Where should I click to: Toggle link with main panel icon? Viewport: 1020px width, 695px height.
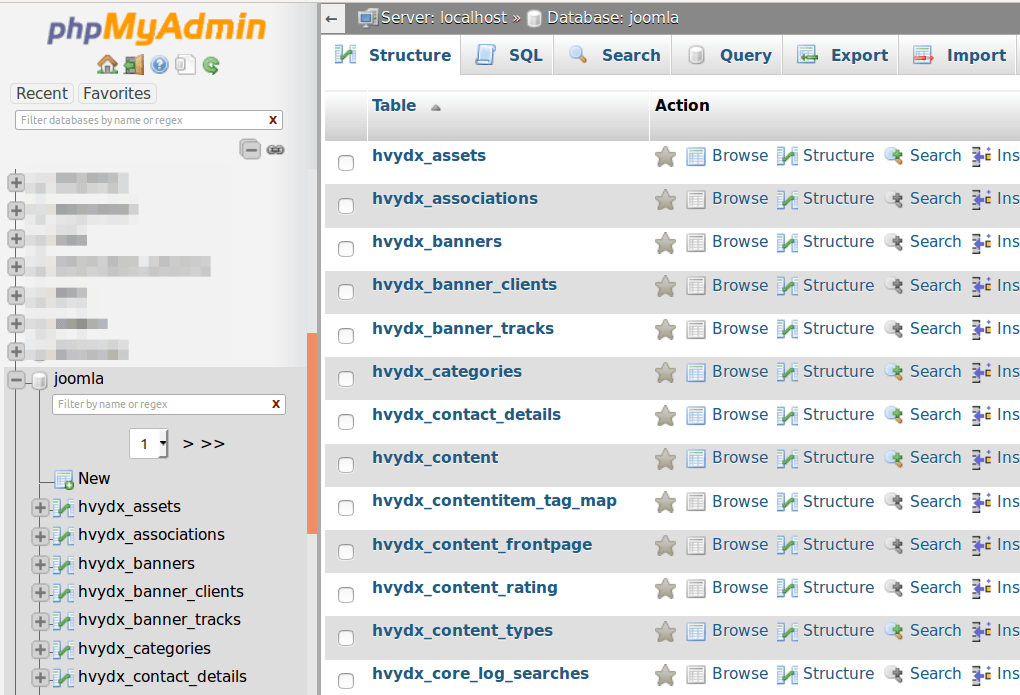[276, 150]
